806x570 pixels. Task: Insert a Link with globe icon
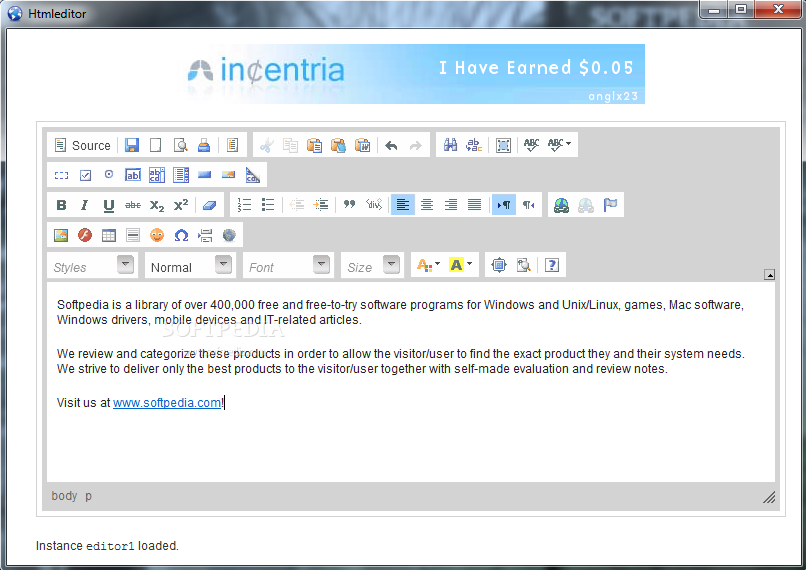pyautogui.click(x=561, y=205)
